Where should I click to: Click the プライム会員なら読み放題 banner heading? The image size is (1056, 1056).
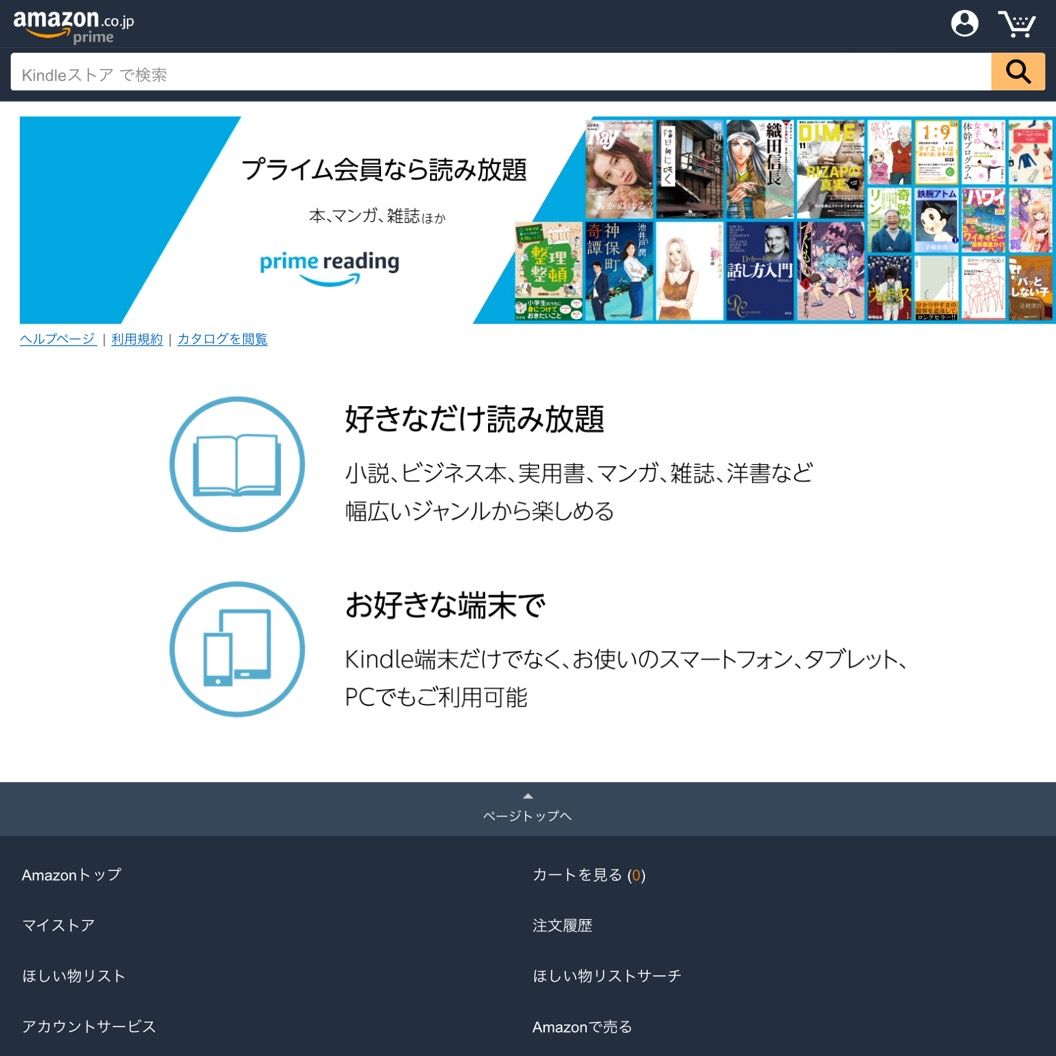click(384, 169)
